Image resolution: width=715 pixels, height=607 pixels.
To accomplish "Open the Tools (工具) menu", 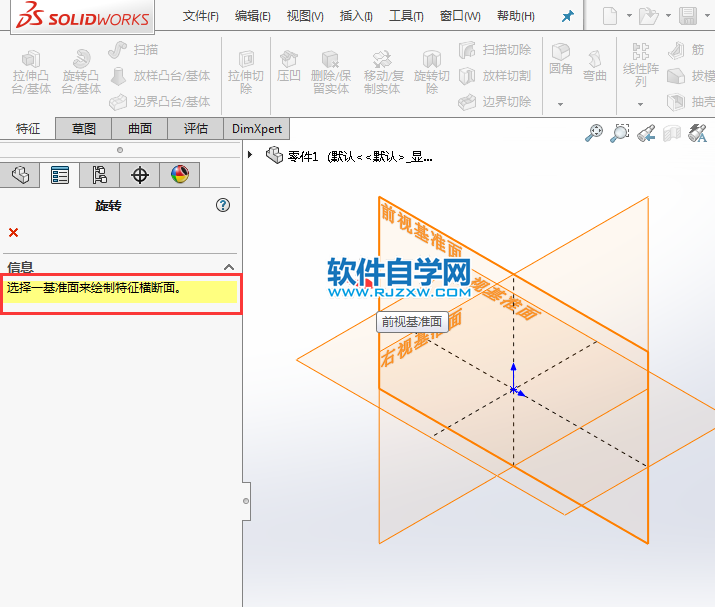I will pos(406,16).
